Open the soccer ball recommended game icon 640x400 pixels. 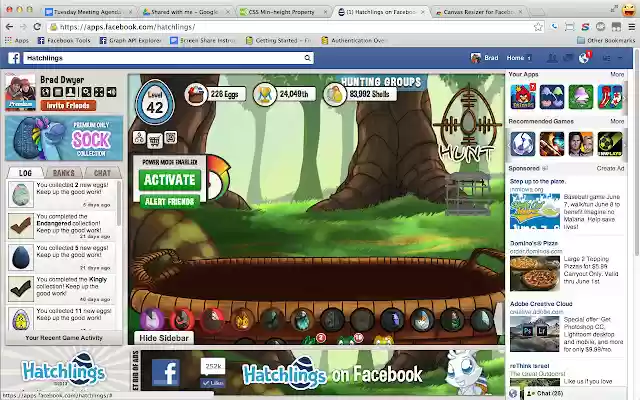pos(610,144)
